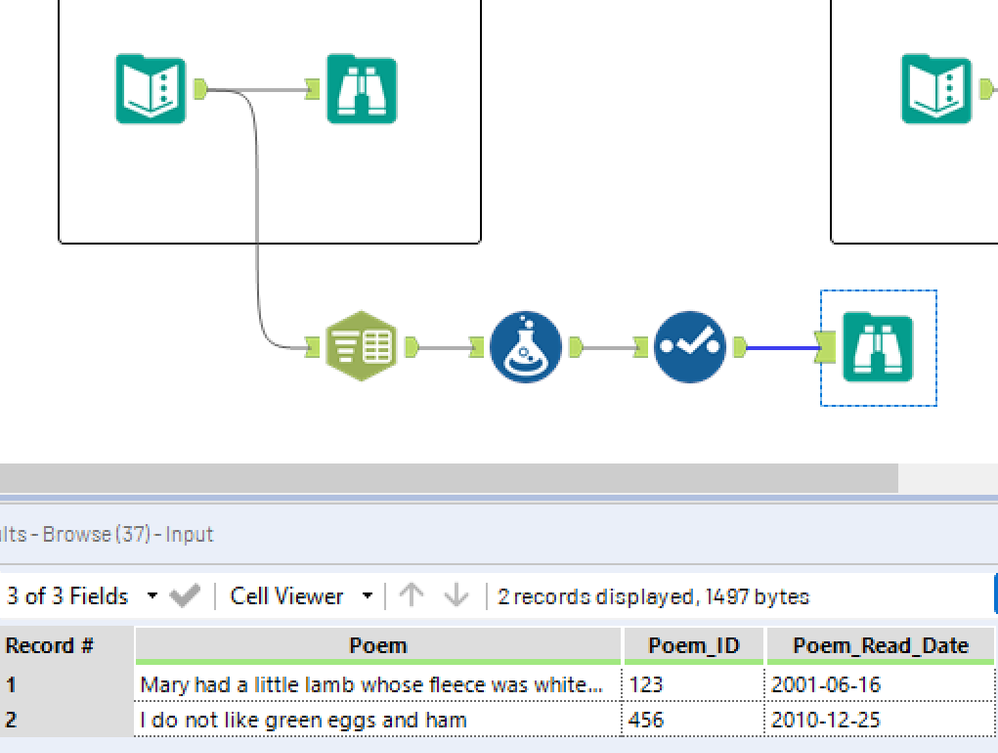Screen dimensions: 998x753
Task: Click cell 'Mary had a little lamb whose fleece was white...'
Action: point(377,684)
